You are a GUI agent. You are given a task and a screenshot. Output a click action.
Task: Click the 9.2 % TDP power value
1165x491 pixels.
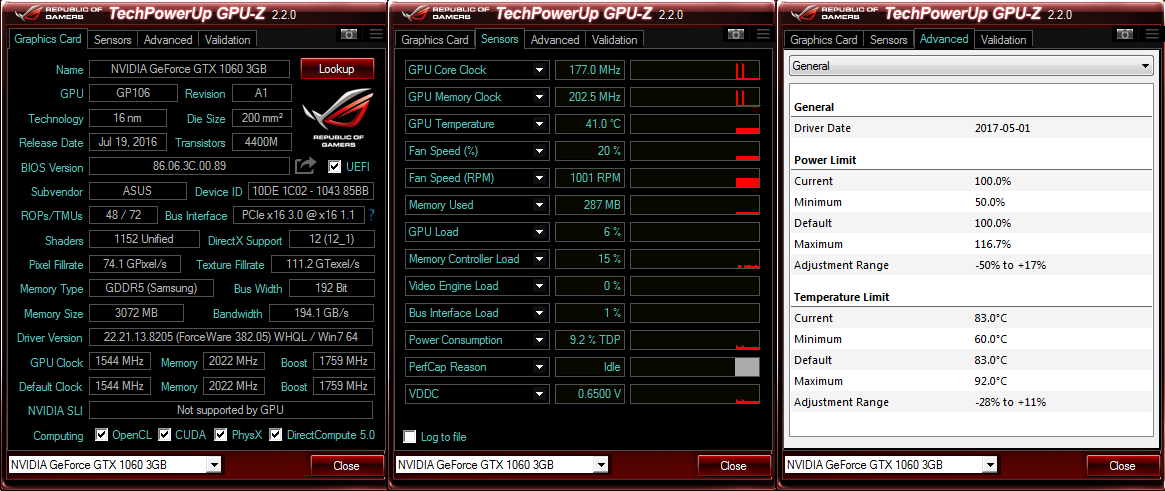point(589,340)
